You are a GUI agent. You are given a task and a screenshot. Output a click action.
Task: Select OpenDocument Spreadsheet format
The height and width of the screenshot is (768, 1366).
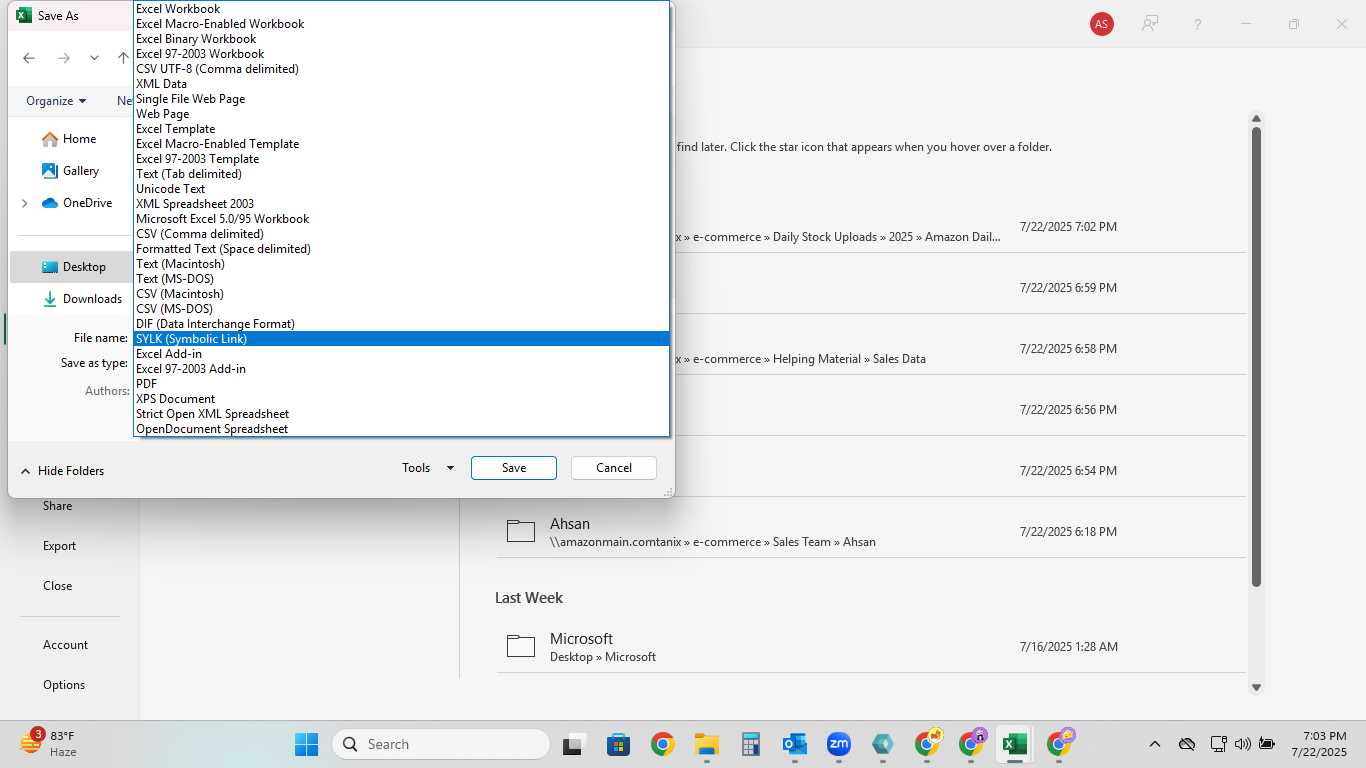401,429
